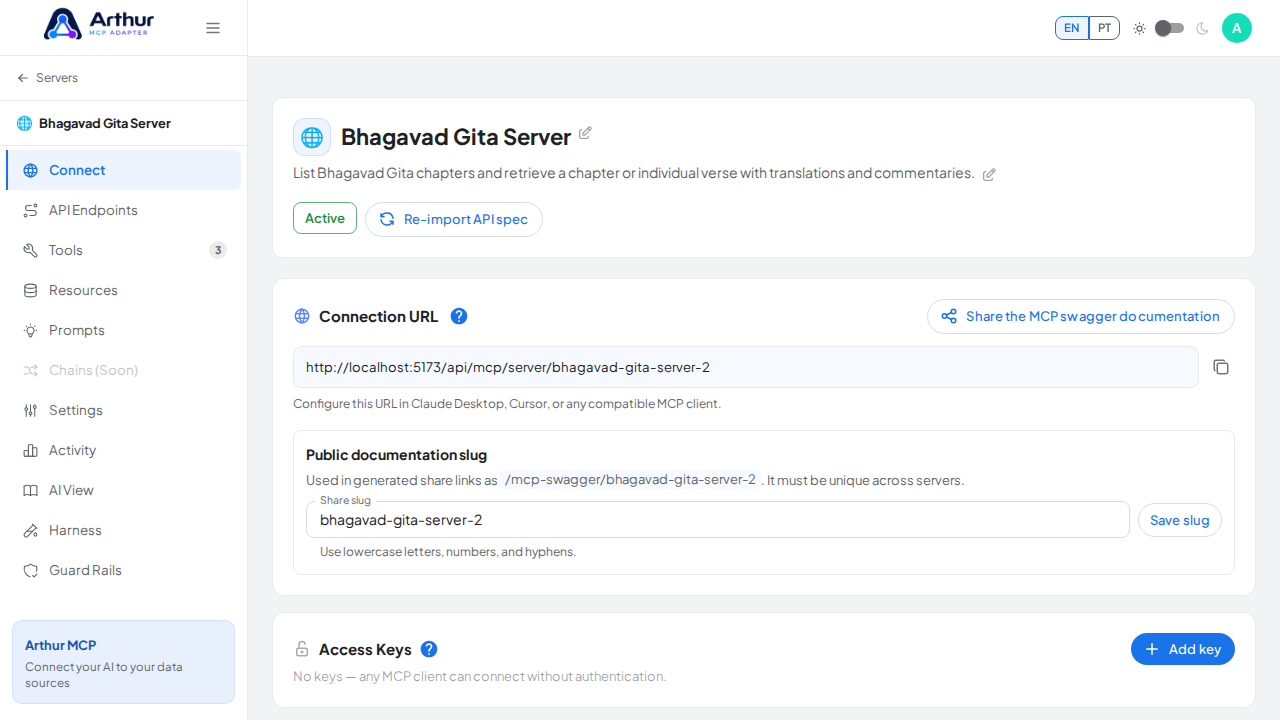The height and width of the screenshot is (720, 1280).
Task: Click the Save slug button
Action: [1180, 520]
